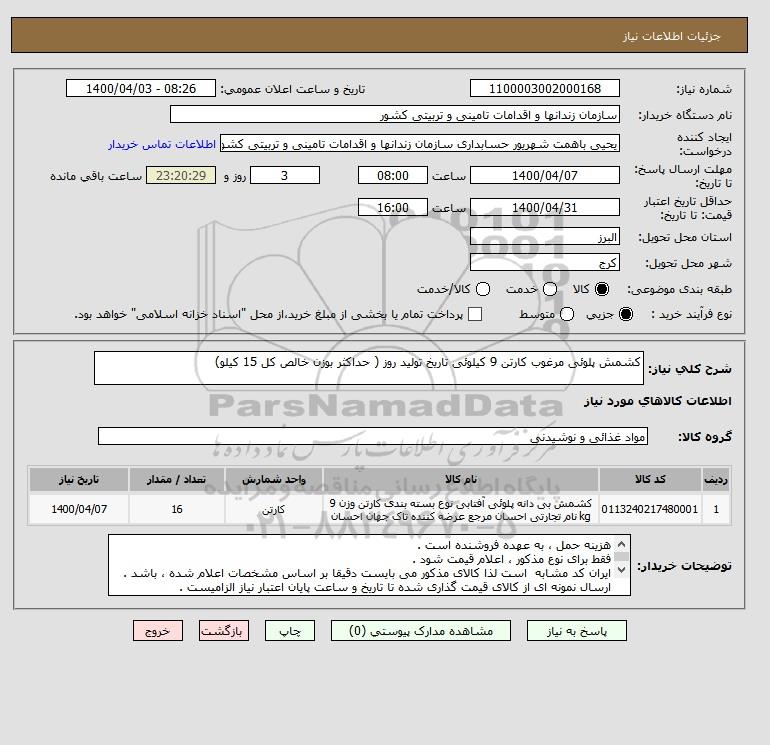Open the اطلاعات تماس خریدار link

click(x=162, y=145)
